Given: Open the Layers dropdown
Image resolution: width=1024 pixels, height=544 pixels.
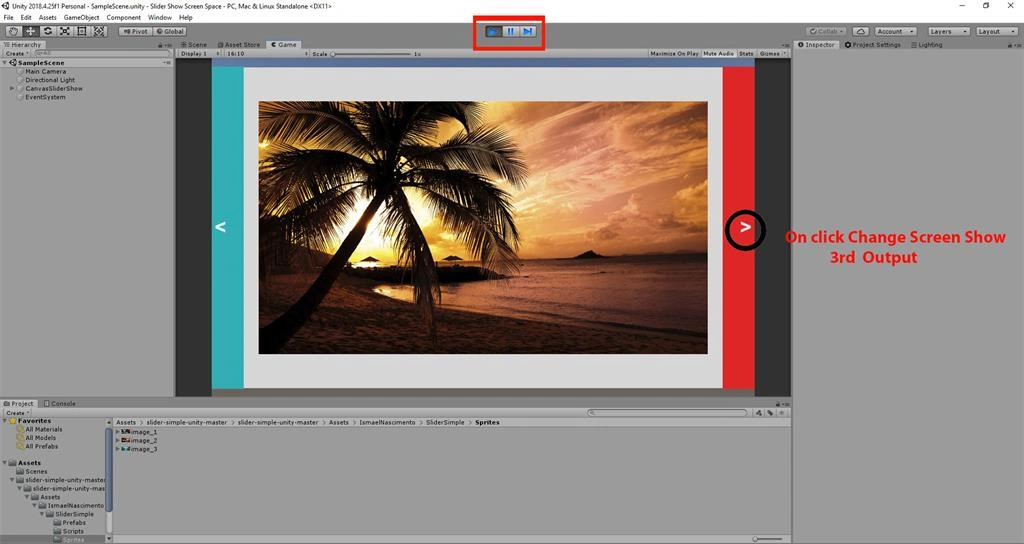Looking at the screenshot, I should point(949,31).
